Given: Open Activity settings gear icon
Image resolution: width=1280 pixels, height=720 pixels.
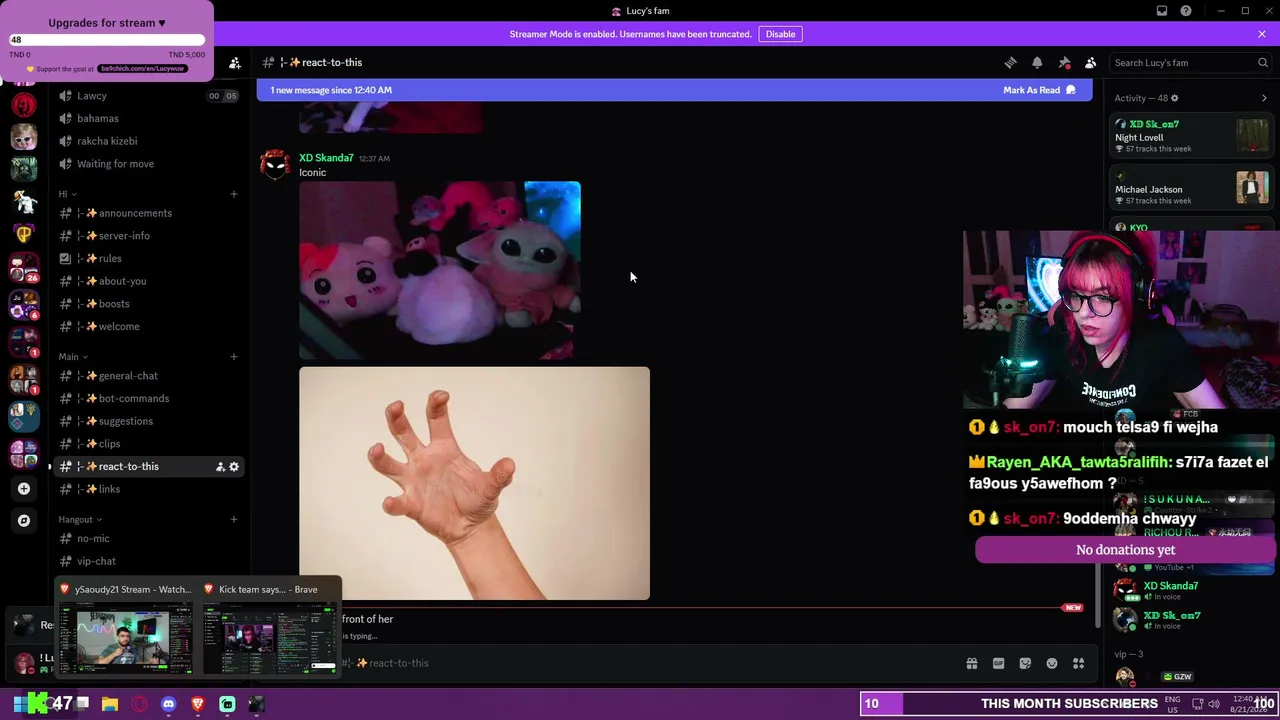Looking at the screenshot, I should click(1174, 98).
